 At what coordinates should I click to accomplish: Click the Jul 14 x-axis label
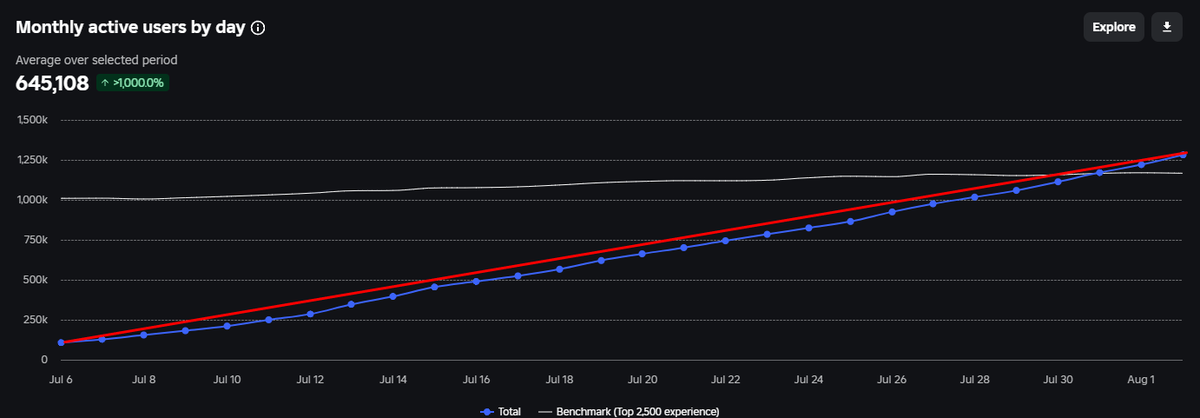(393, 380)
